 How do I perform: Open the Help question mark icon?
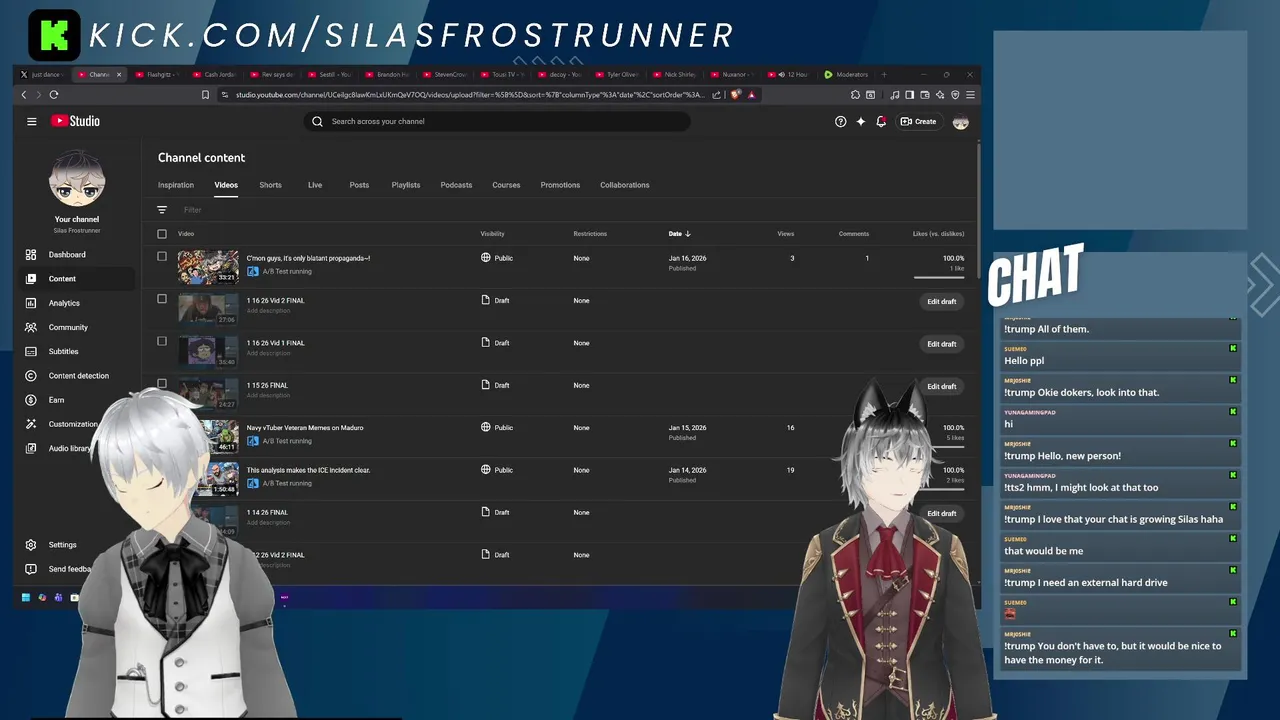pos(840,121)
